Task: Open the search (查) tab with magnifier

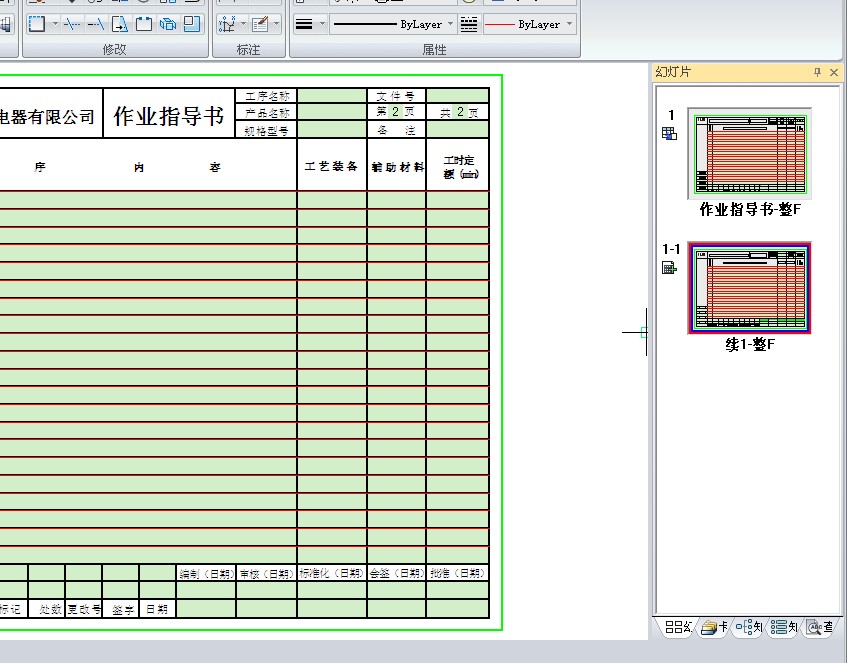Action: click(x=820, y=628)
